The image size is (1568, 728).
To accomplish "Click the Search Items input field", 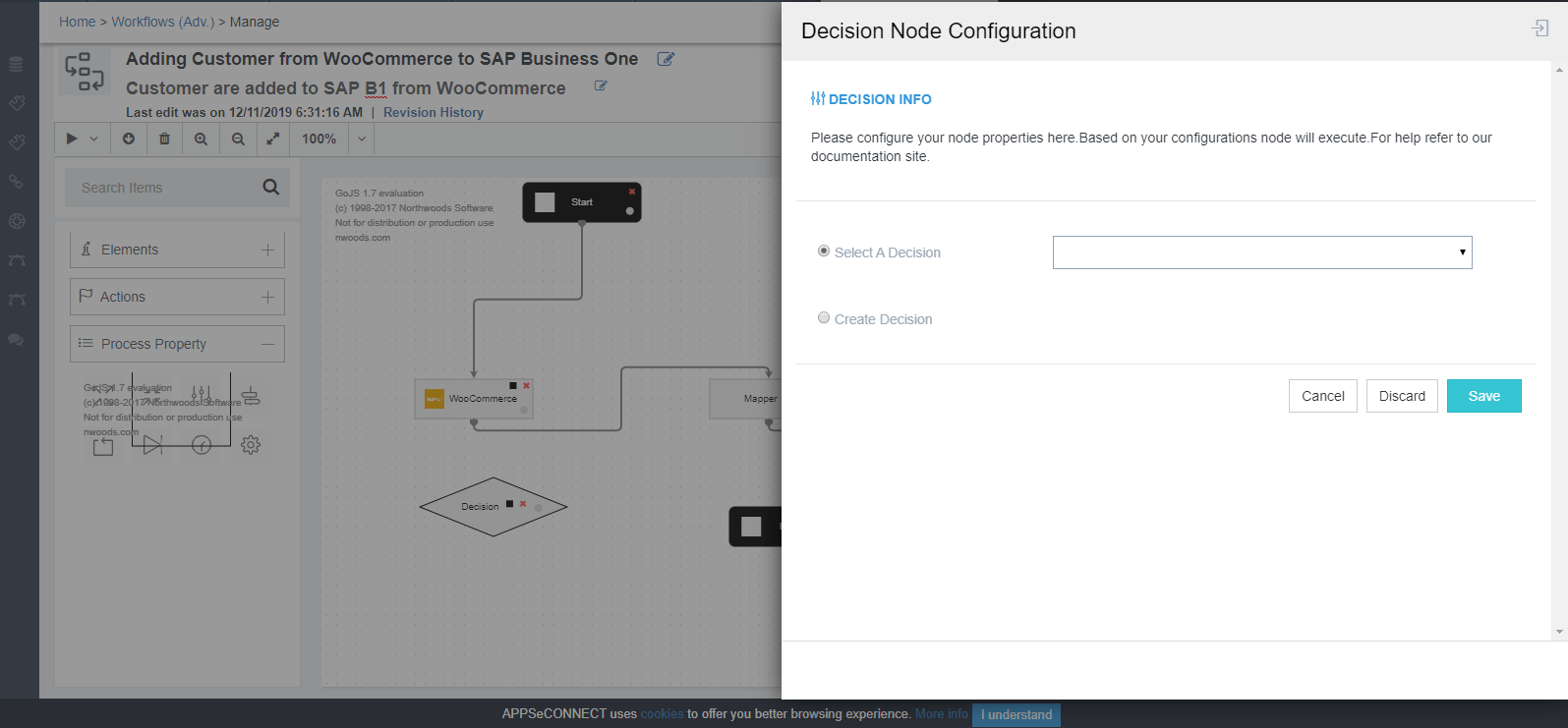I will (x=163, y=188).
